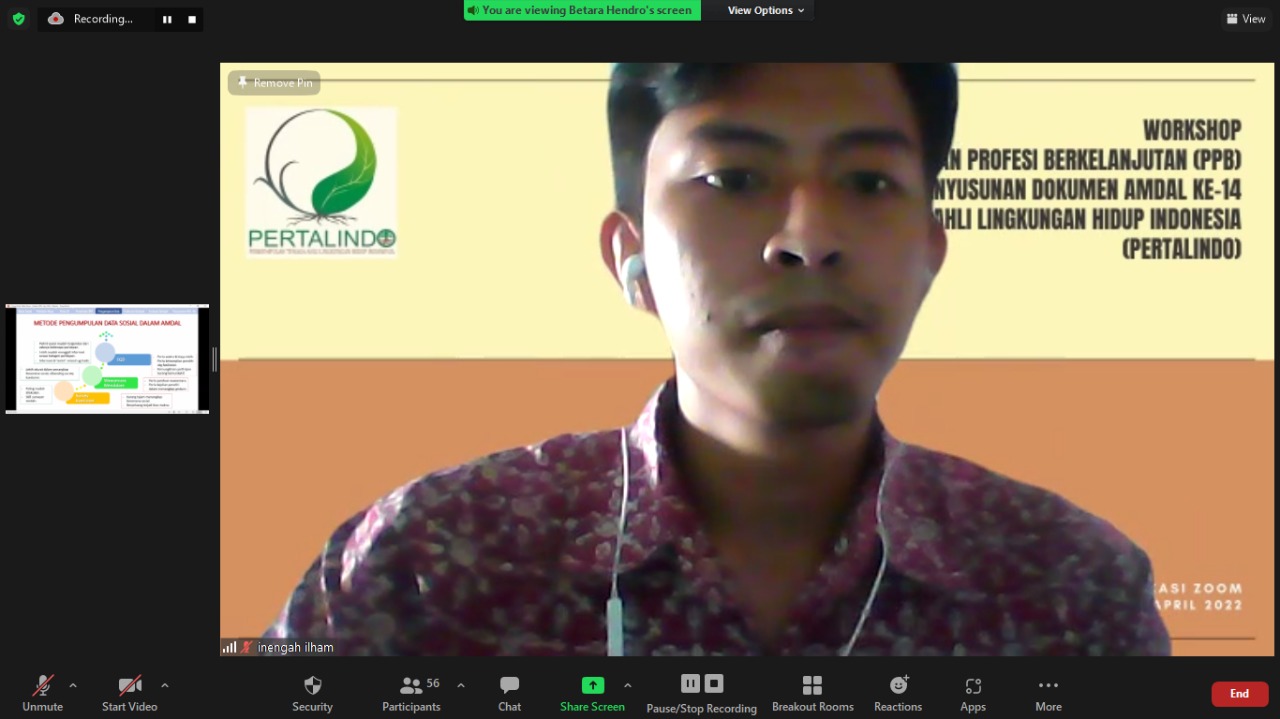Click the red End button
Image resolution: width=1280 pixels, height=719 pixels.
[1239, 694]
